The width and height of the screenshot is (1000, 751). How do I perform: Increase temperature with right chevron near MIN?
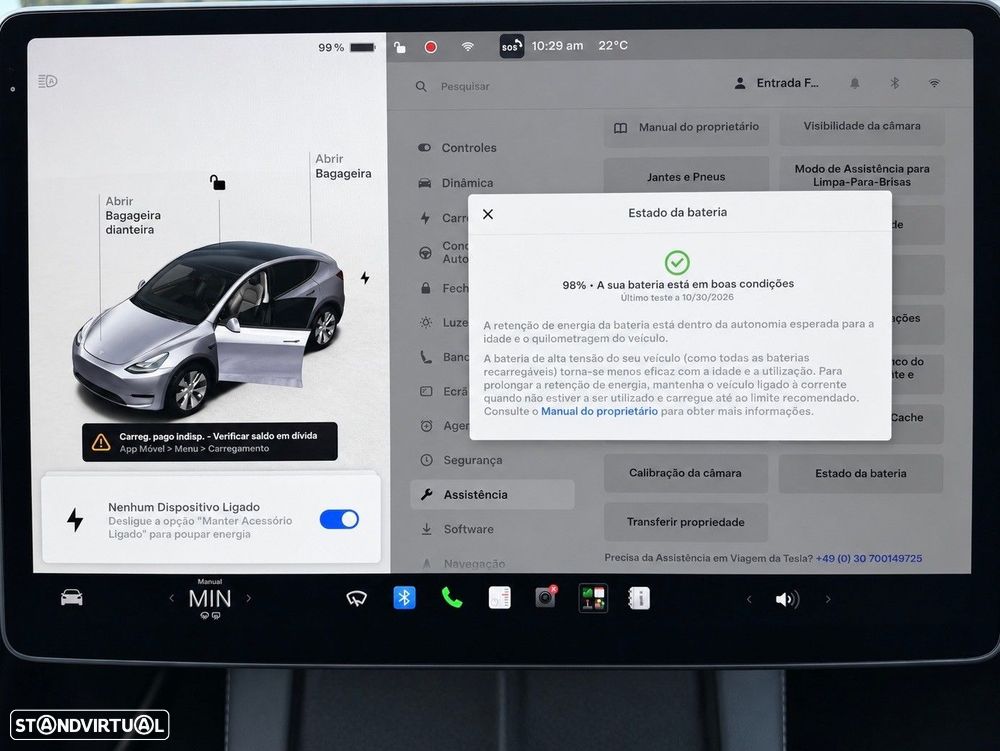point(249,598)
